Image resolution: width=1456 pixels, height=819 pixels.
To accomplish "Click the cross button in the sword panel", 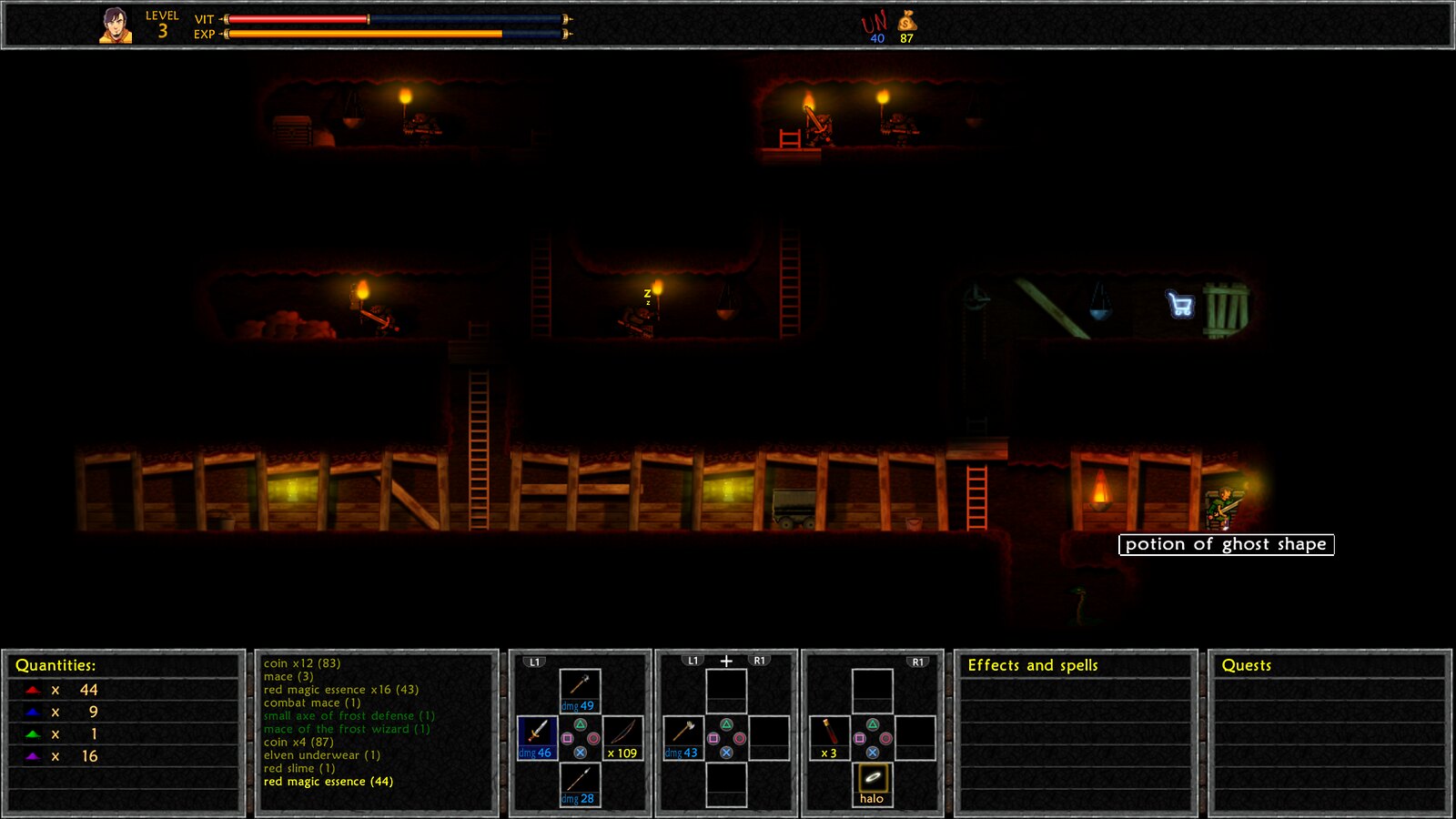I will 580,752.
